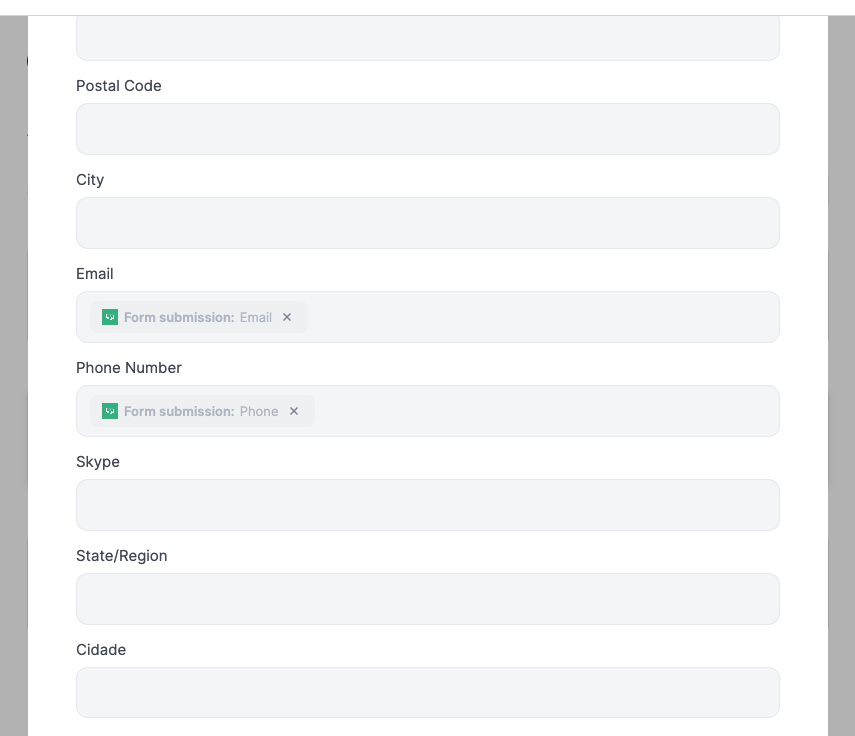Select the Form submission: Email chip text
This screenshot has height=736, width=855.
tap(197, 317)
